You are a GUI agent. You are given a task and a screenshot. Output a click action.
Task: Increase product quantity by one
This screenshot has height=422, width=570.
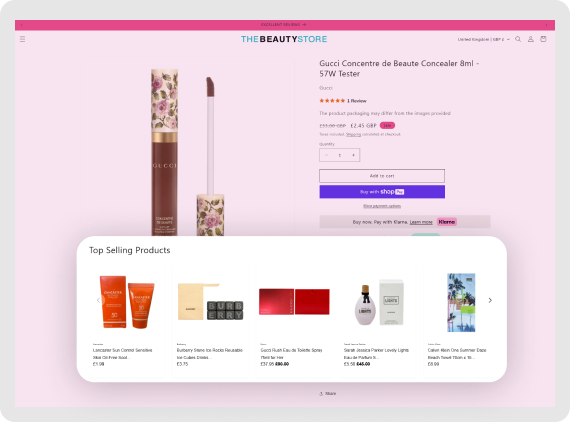pos(353,155)
